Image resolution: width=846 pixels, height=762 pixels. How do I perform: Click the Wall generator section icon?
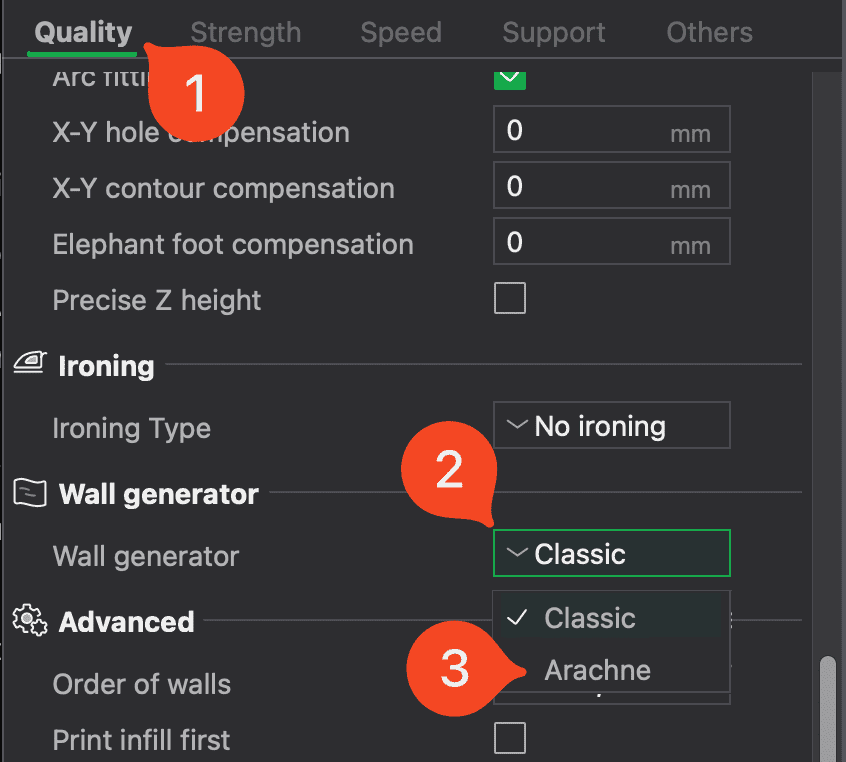coord(27,493)
